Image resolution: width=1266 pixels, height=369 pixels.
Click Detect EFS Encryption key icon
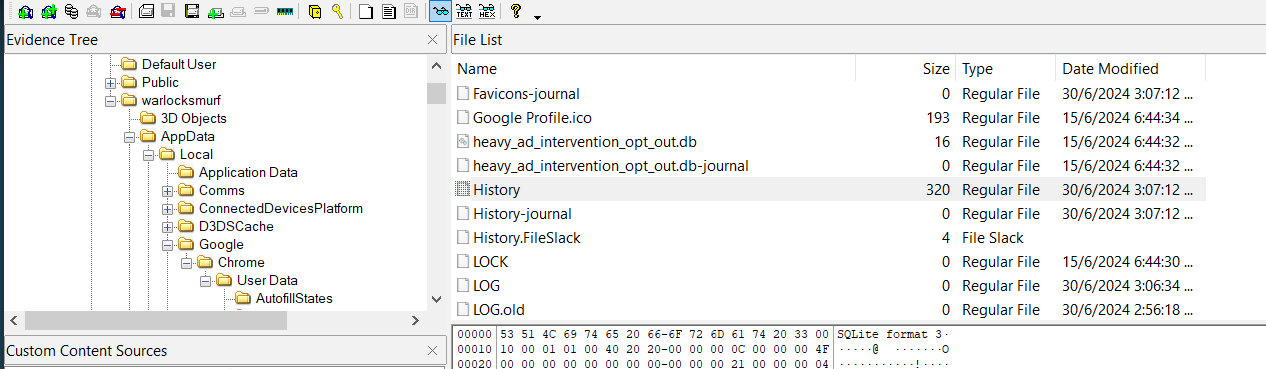pyautogui.click(x=337, y=12)
